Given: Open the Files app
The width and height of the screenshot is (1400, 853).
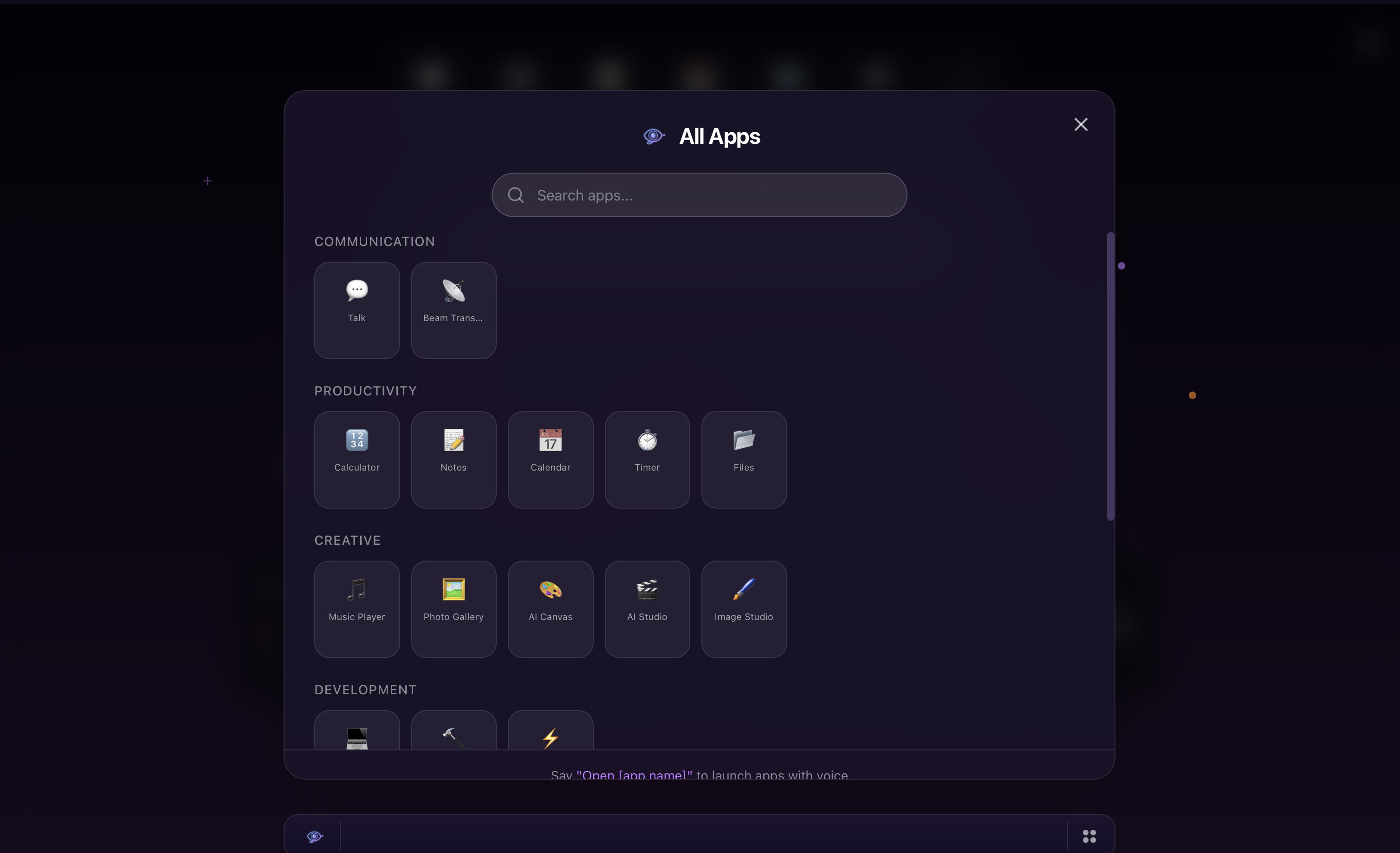Looking at the screenshot, I should pyautogui.click(x=744, y=459).
